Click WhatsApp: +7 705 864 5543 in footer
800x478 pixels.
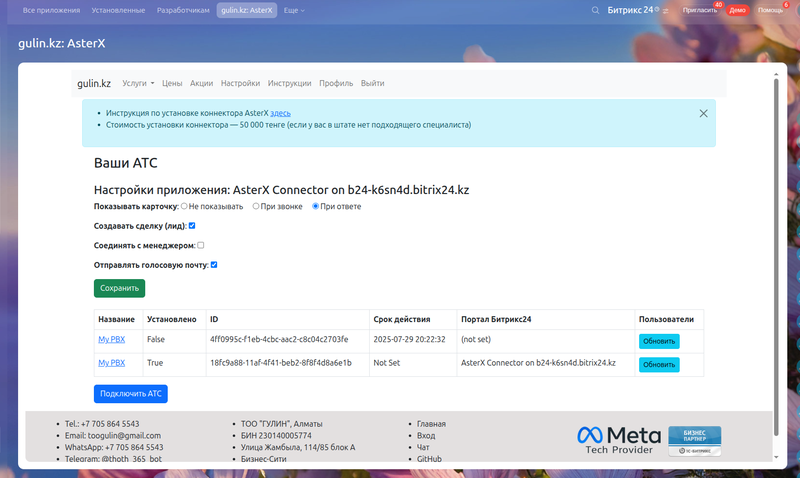[x=114, y=447]
